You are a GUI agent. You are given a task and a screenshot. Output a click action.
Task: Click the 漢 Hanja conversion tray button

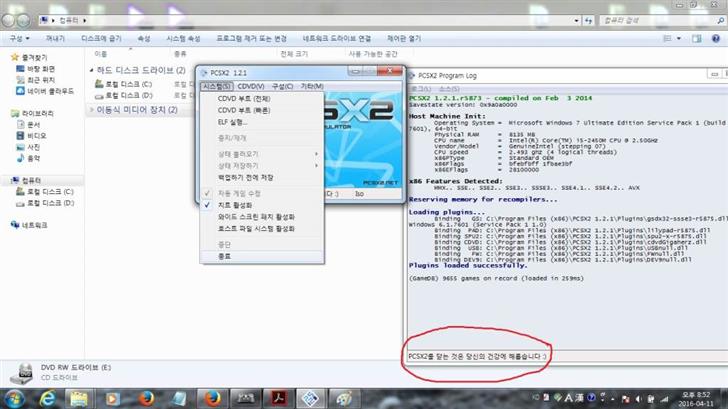point(579,398)
